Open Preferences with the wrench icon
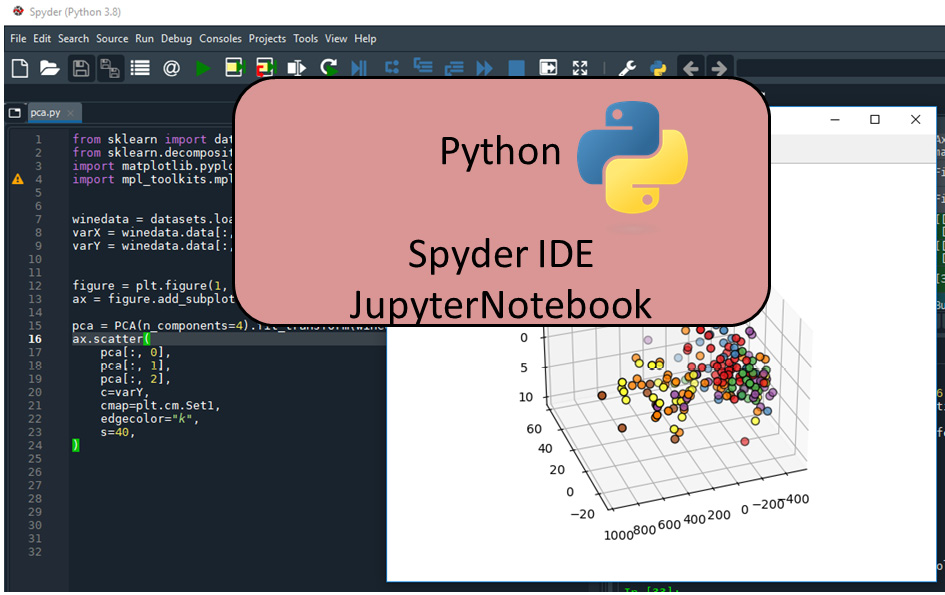Screen dimensions: 945x595 point(627,68)
